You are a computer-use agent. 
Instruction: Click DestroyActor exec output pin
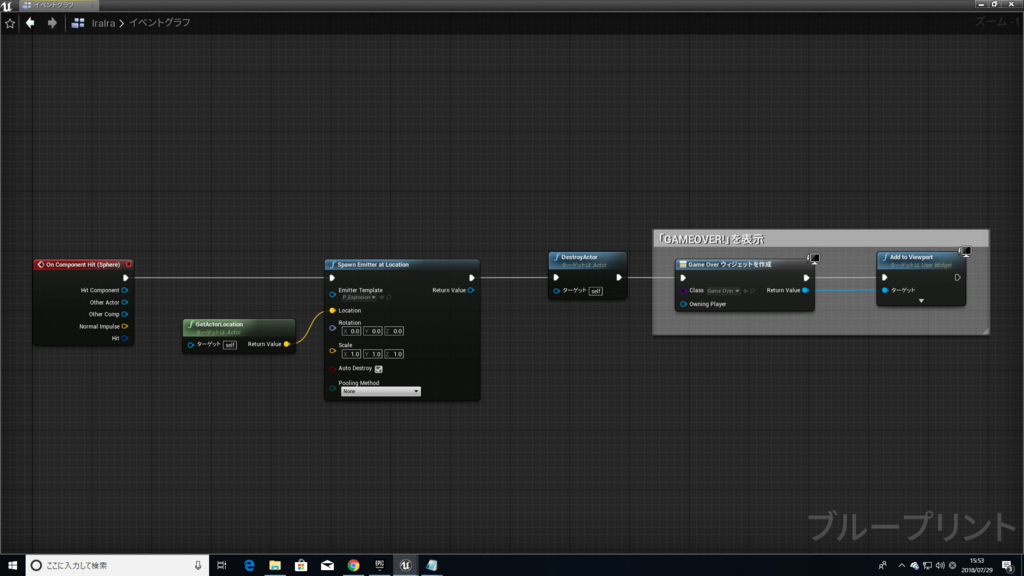click(618, 278)
